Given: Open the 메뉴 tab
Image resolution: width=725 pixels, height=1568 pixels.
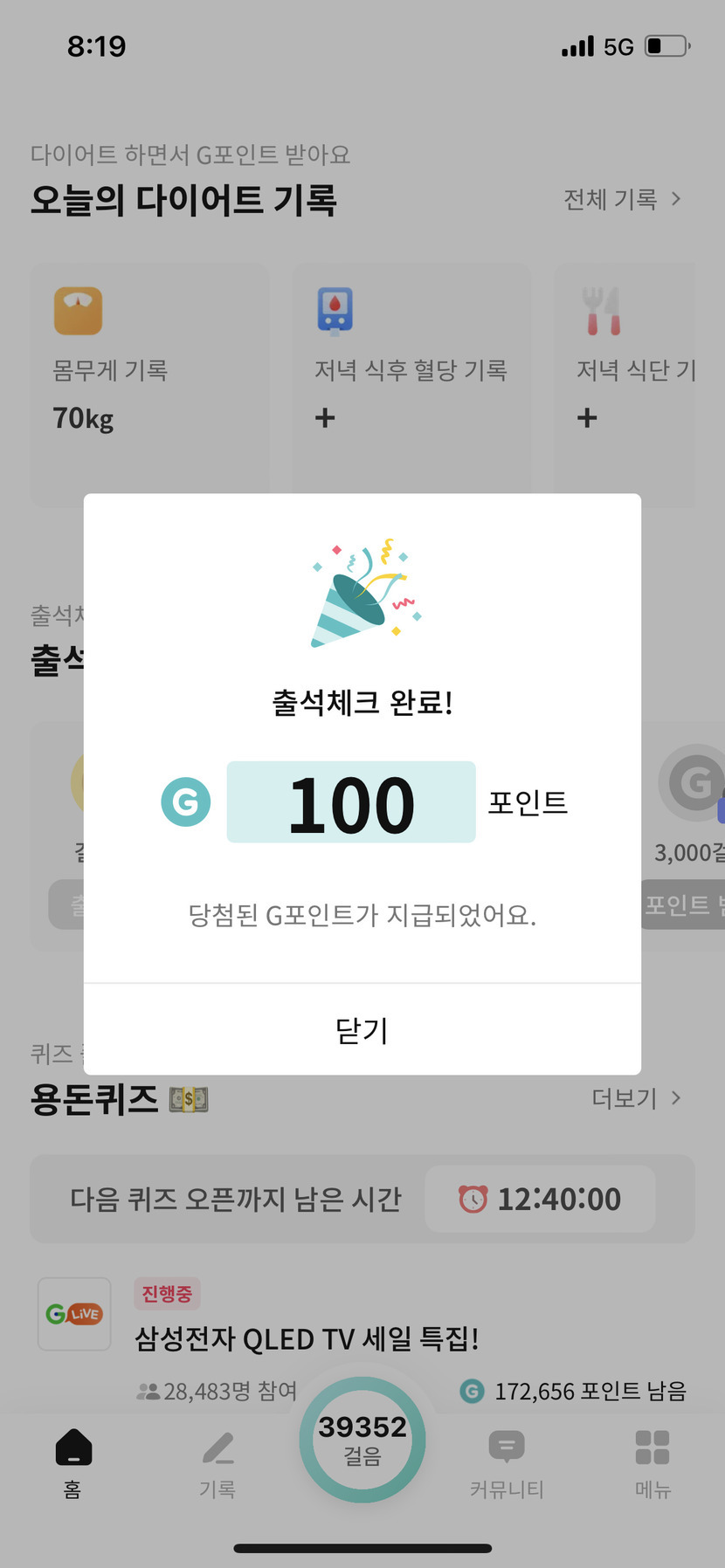Looking at the screenshot, I should [x=652, y=1459].
